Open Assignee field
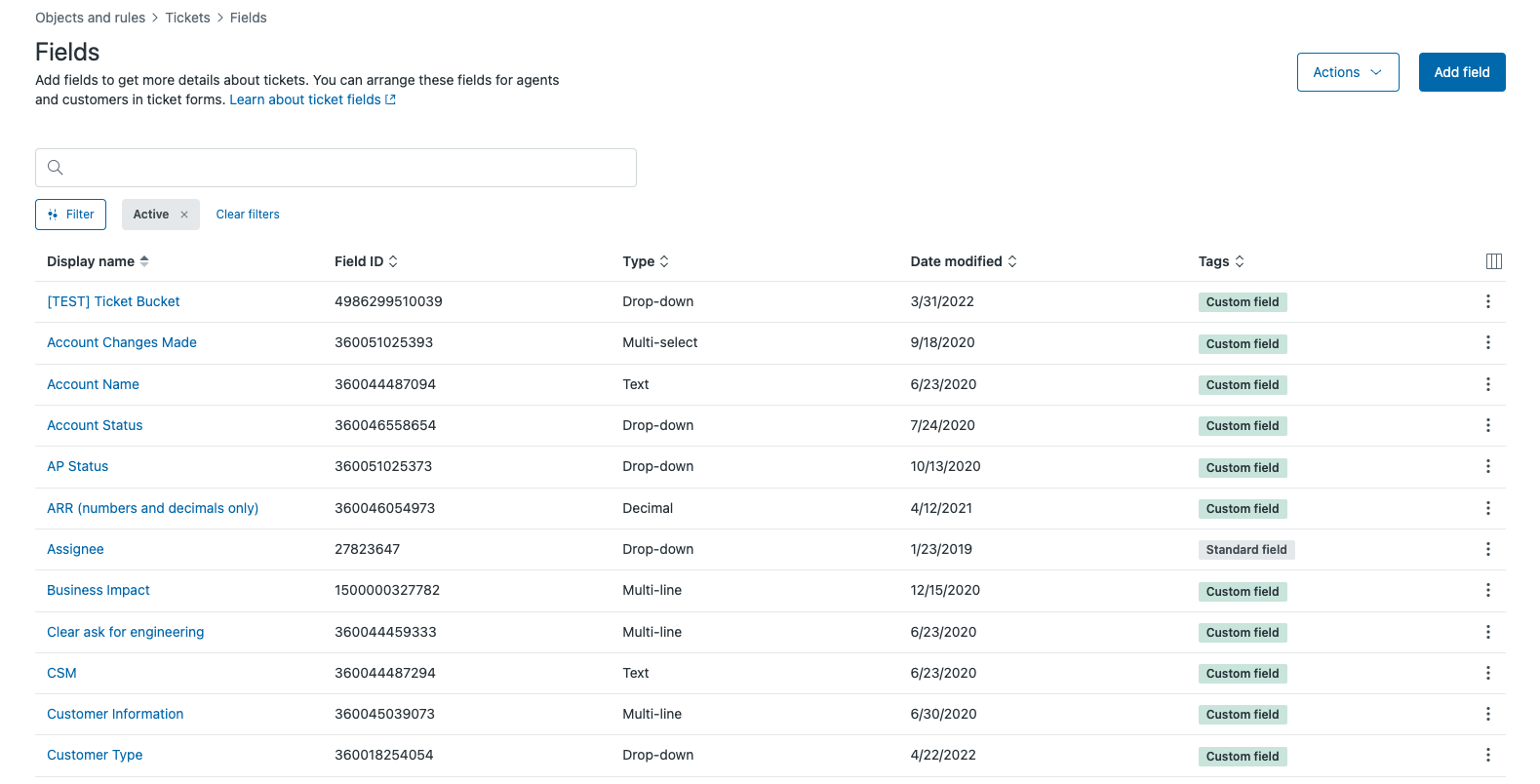The width and height of the screenshot is (1540, 784). (75, 549)
